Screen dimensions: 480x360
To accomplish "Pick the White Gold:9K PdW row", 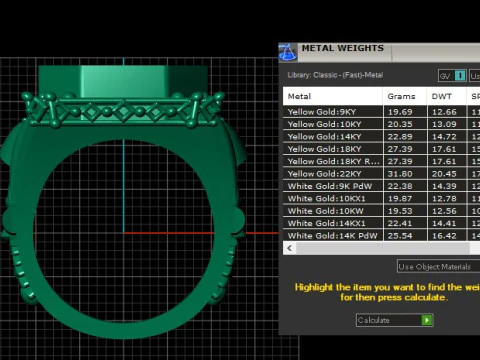I will 381,186.
